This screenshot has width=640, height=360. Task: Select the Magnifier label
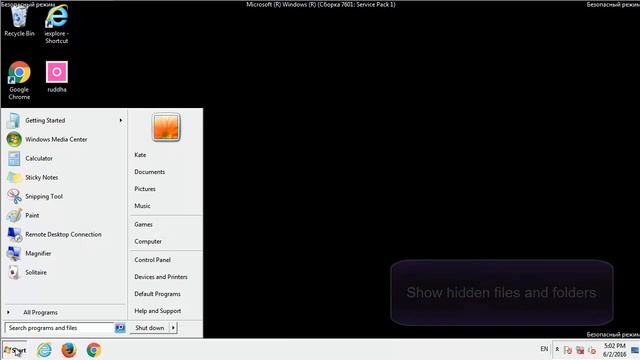(38, 253)
